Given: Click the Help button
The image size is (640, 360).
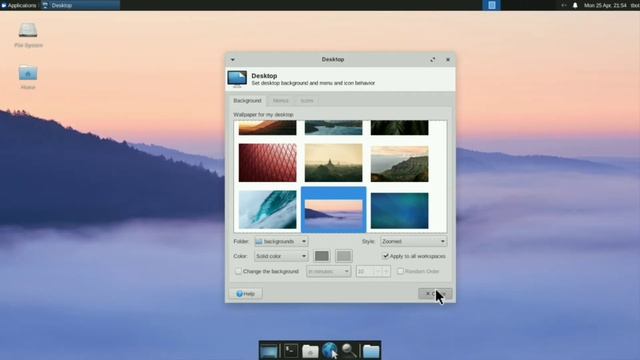Looking at the screenshot, I should 246,293.
